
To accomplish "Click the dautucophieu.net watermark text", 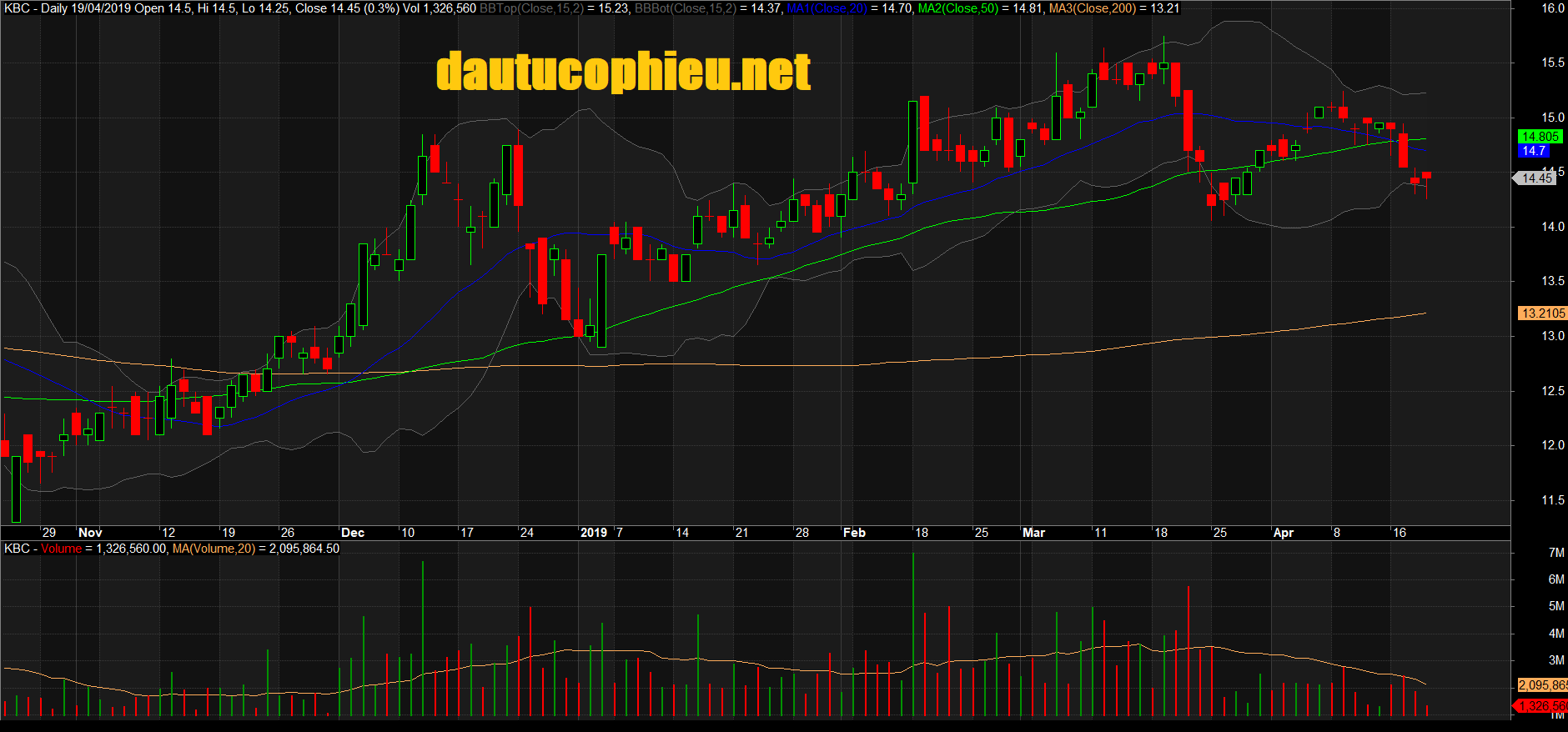I will point(623,72).
